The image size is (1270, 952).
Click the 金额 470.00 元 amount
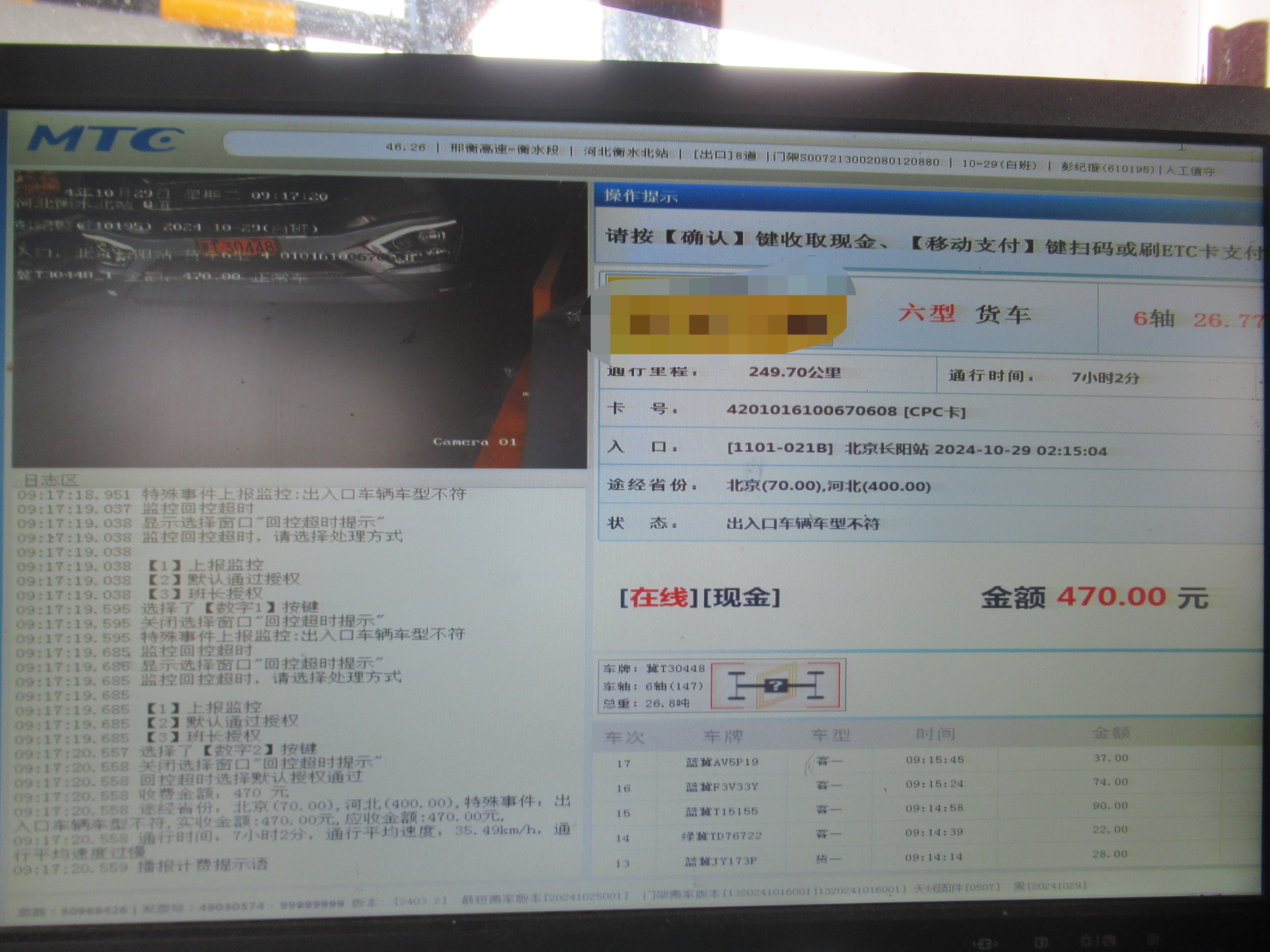[1094, 597]
